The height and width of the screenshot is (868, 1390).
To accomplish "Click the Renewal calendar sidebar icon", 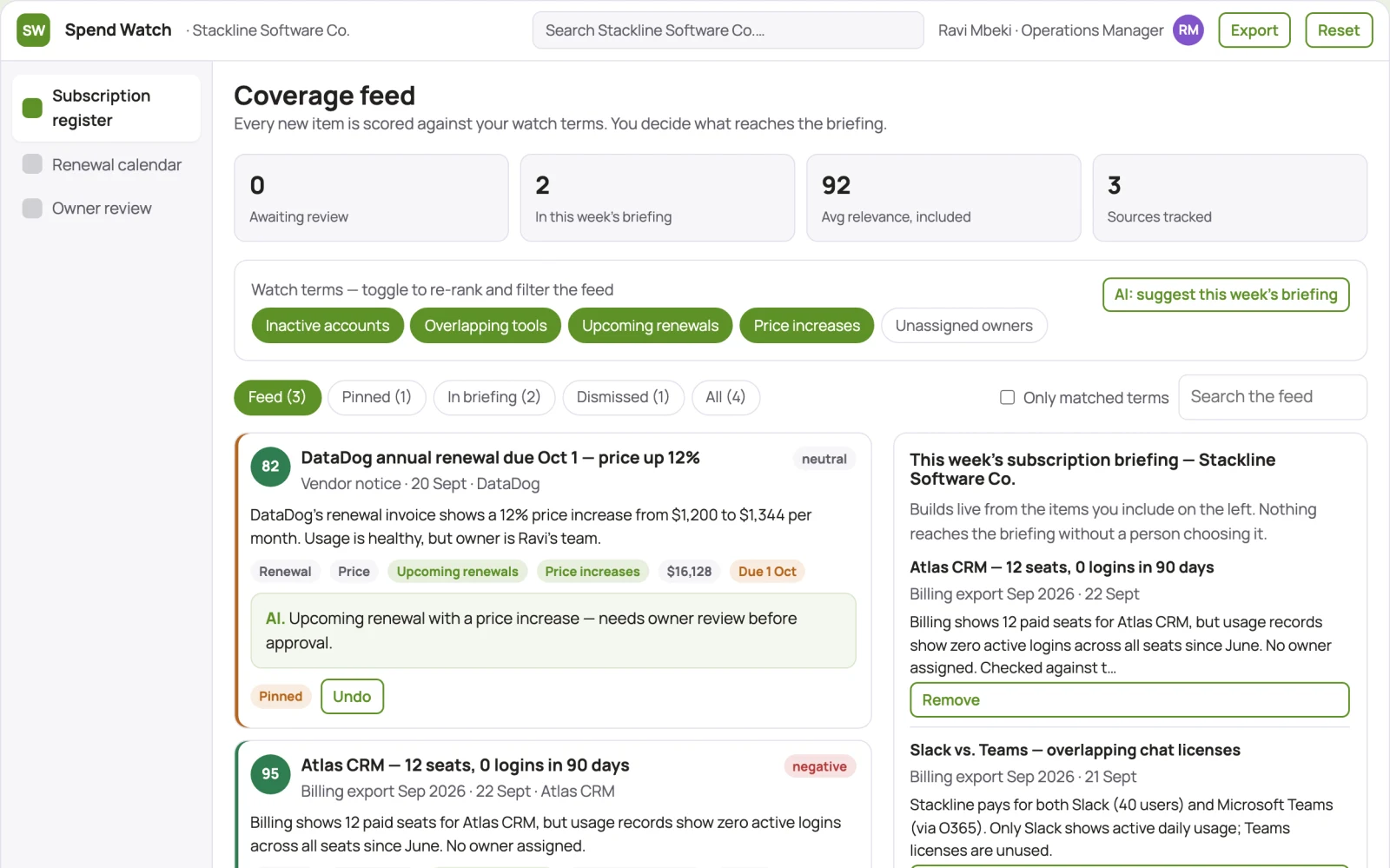I will (x=32, y=164).
